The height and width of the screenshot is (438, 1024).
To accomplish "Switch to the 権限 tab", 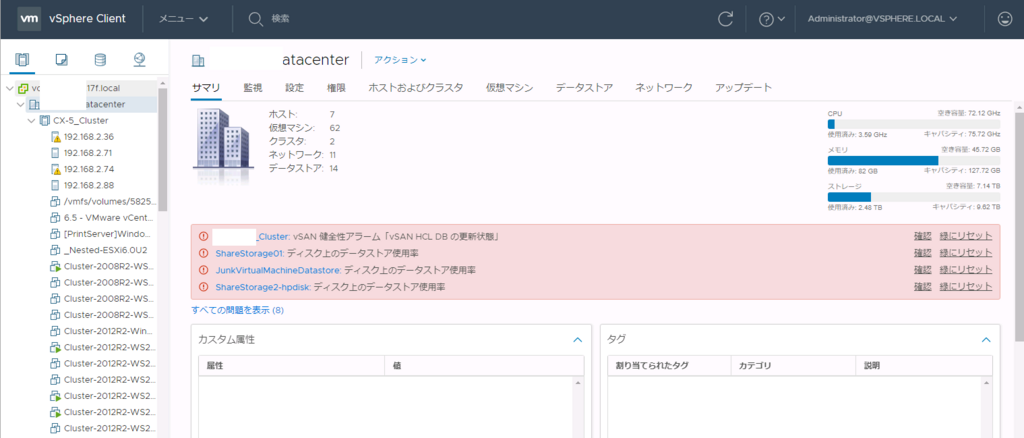I will [336, 87].
